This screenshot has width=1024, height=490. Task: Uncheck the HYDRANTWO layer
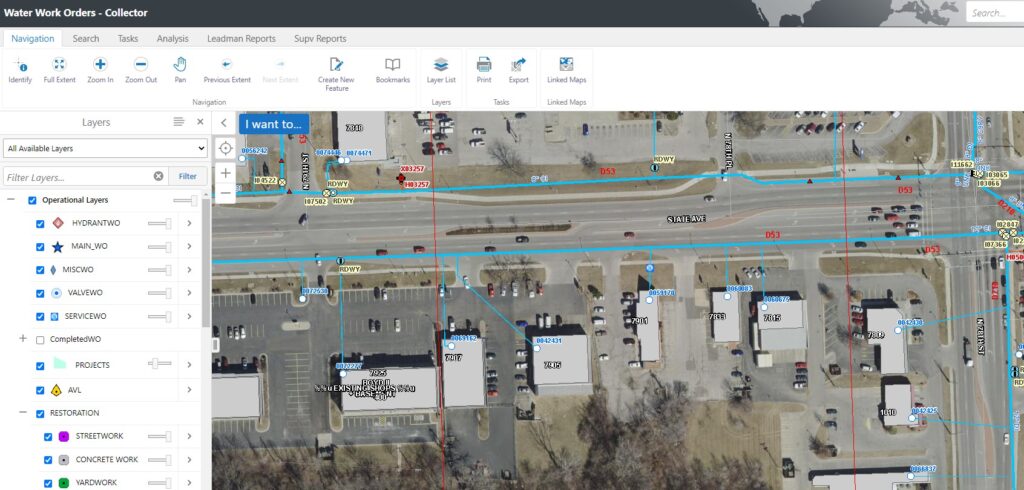coord(40,224)
